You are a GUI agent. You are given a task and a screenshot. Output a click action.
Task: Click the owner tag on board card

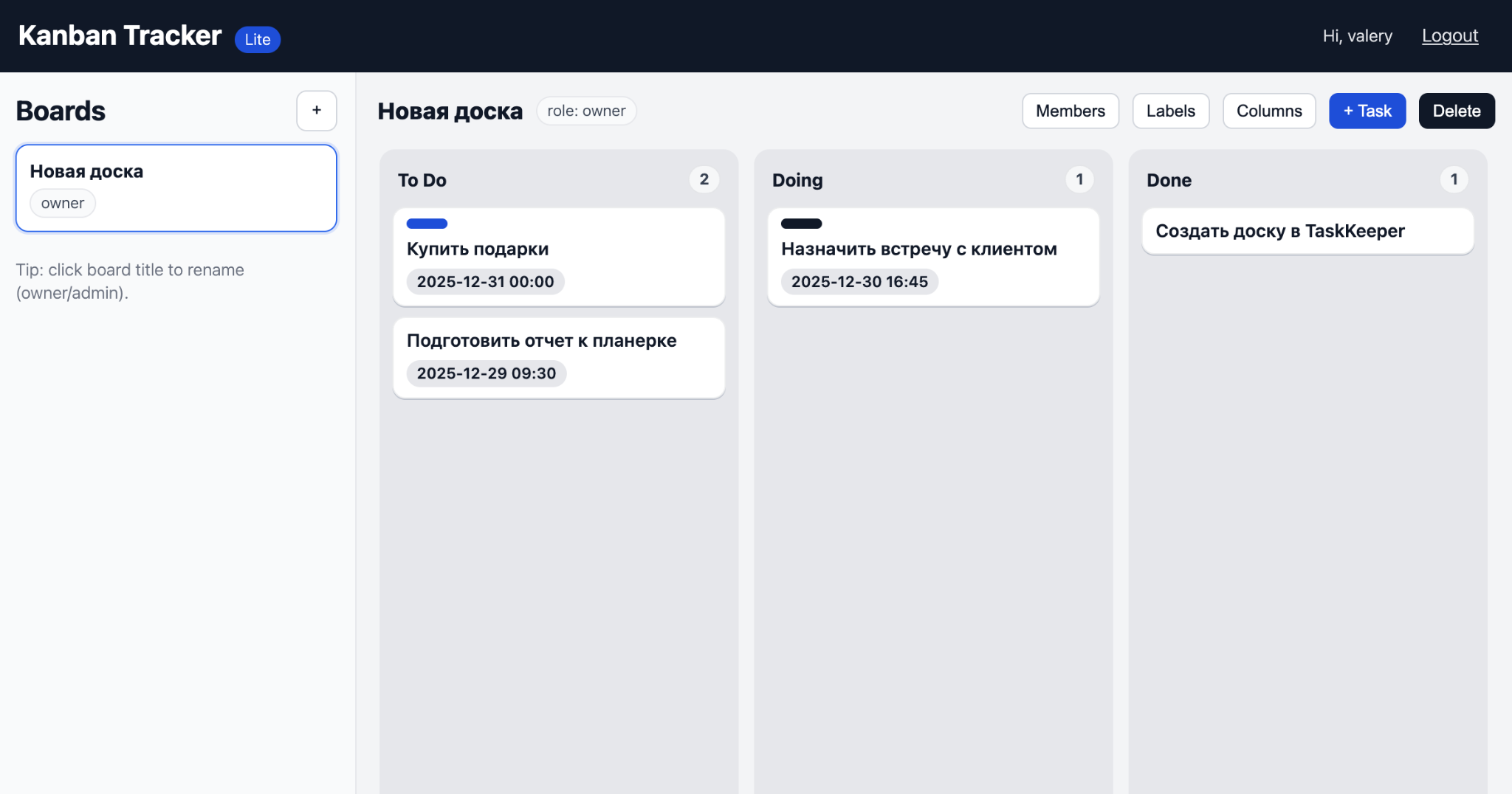click(x=62, y=203)
